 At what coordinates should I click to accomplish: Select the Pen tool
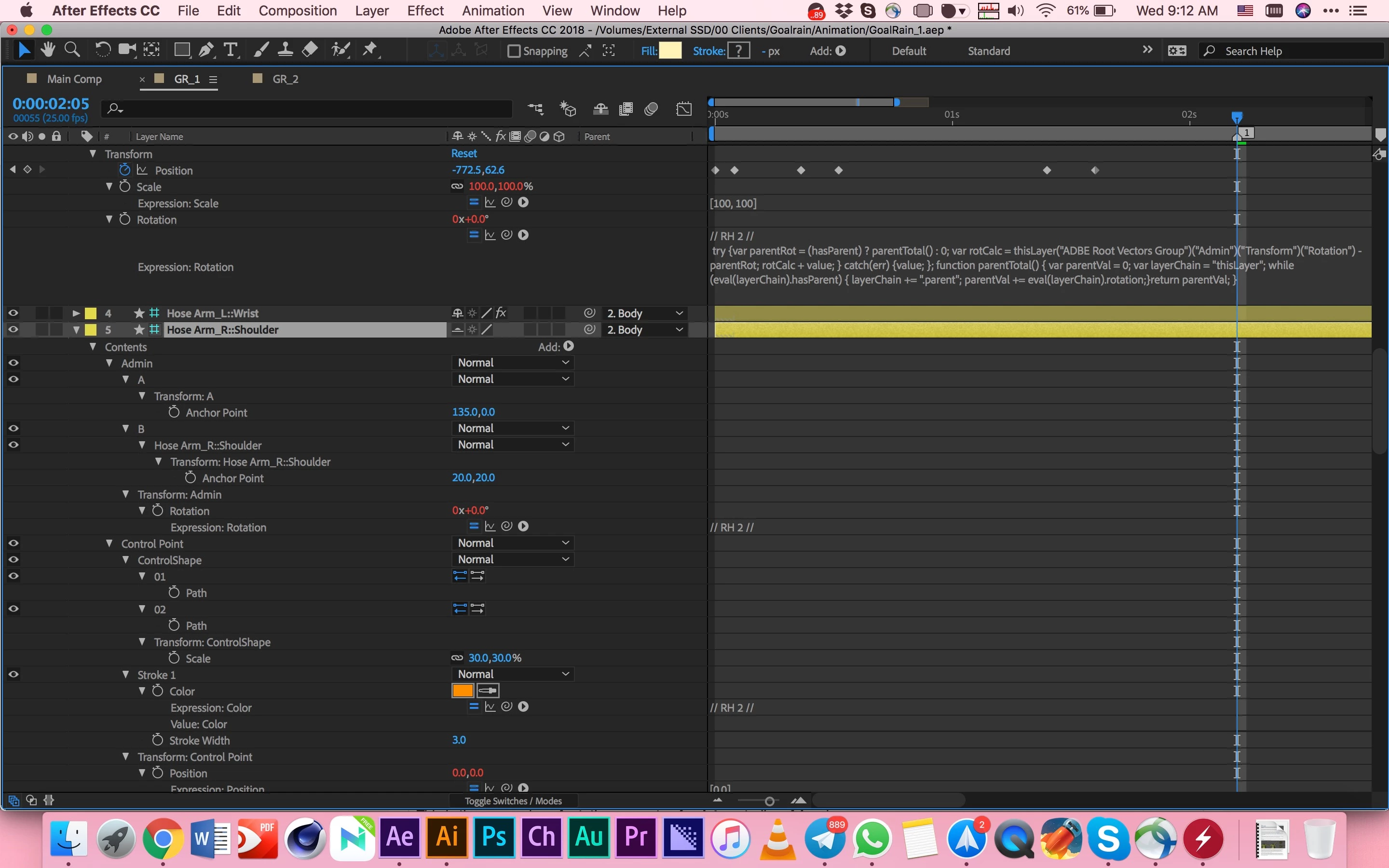[x=206, y=51]
